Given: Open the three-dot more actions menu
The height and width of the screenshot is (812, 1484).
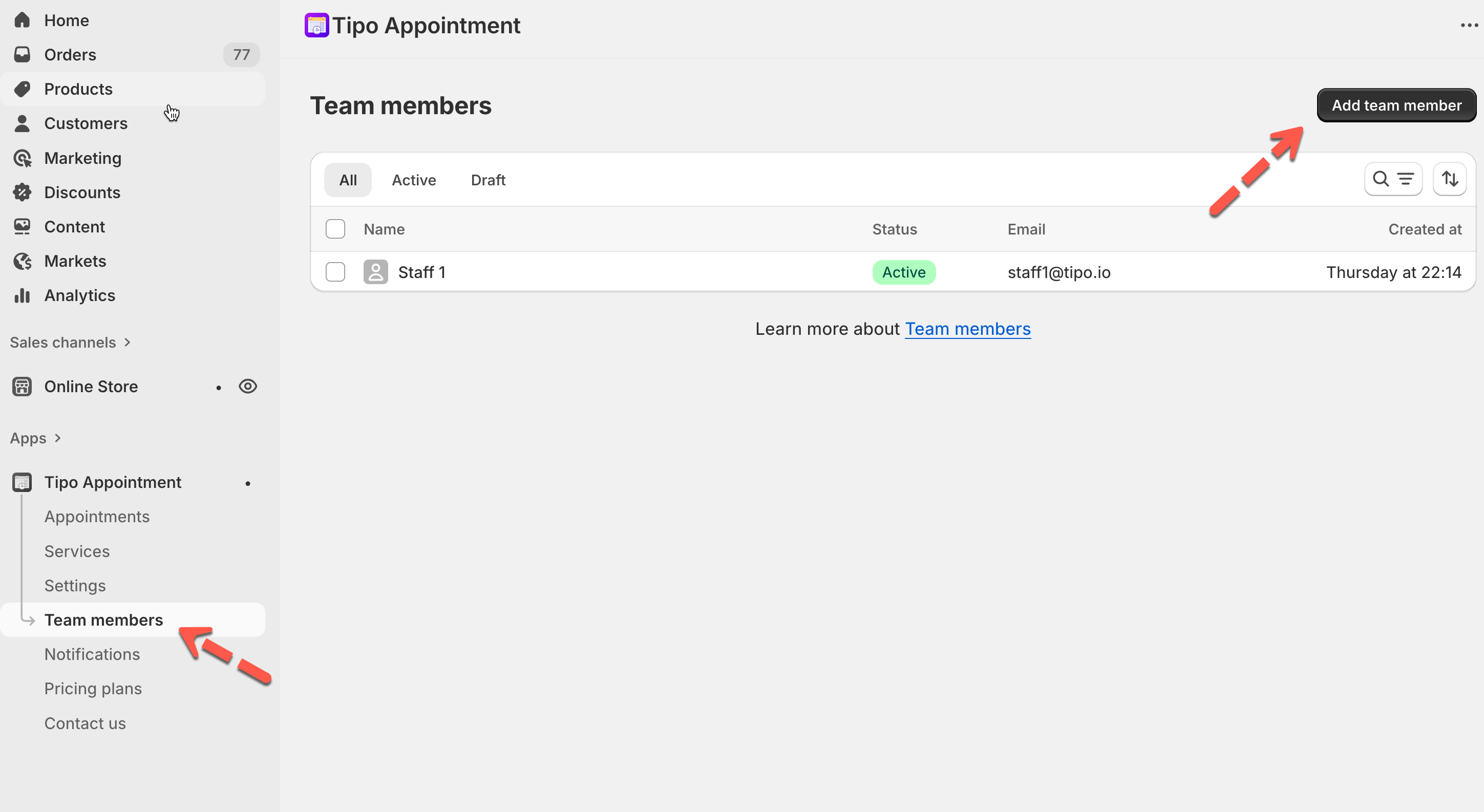Looking at the screenshot, I should click(1469, 25).
